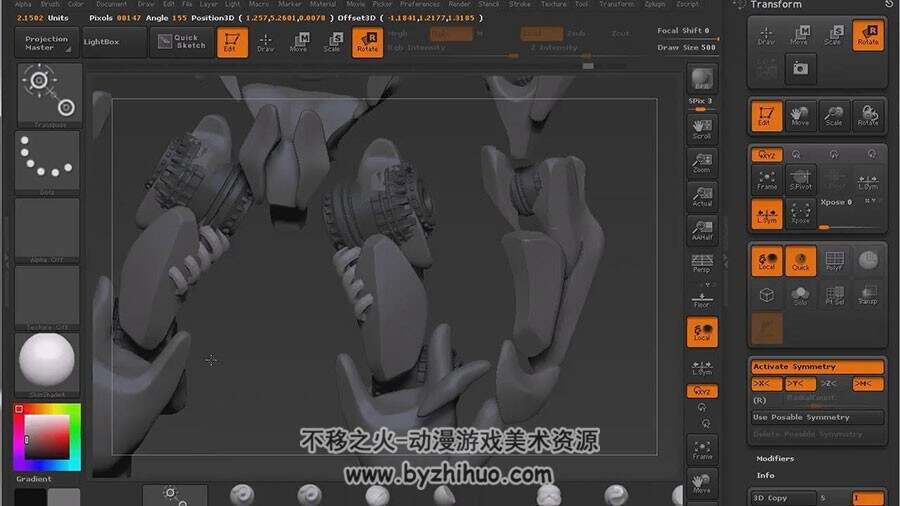Click S.Pivot icon in Transform panel

(800, 180)
